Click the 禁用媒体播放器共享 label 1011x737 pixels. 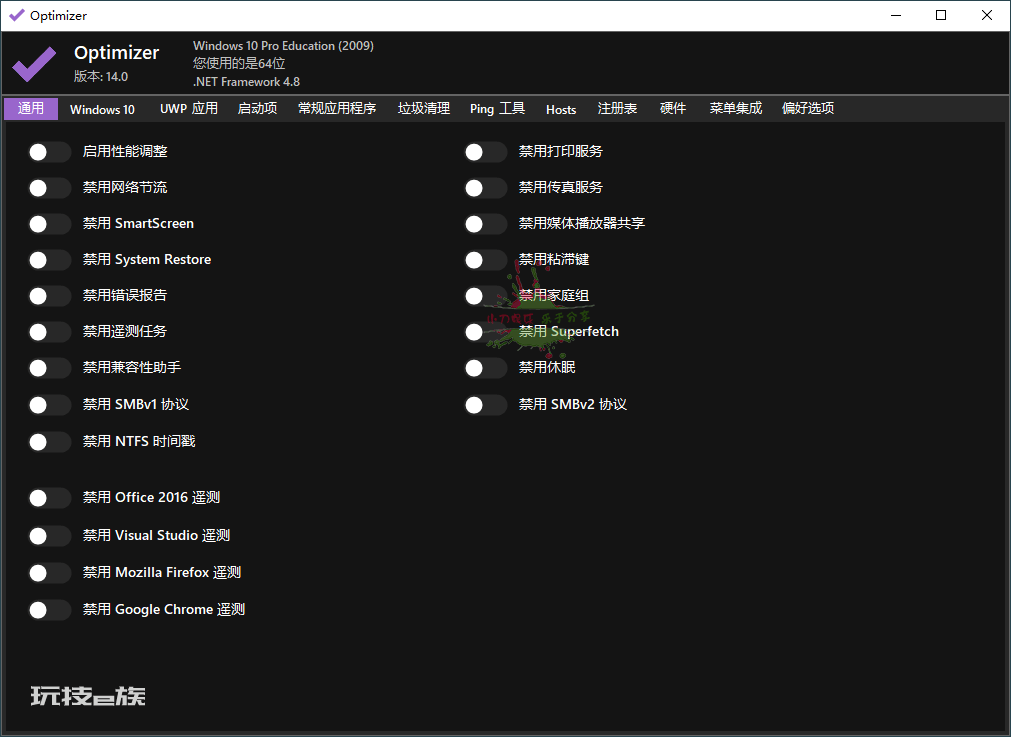tap(582, 223)
